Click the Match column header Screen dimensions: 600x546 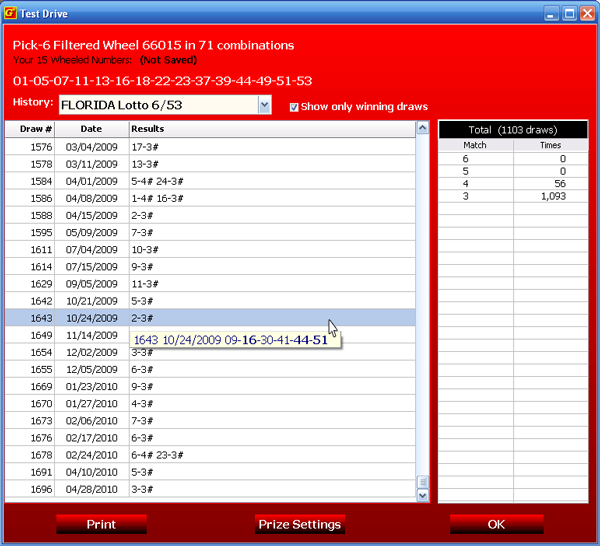[x=475, y=145]
